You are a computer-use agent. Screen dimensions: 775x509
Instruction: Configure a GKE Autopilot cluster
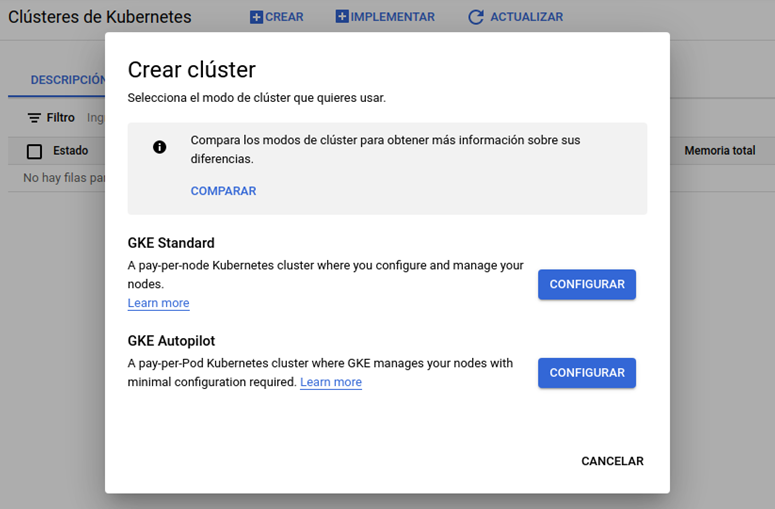coord(587,373)
